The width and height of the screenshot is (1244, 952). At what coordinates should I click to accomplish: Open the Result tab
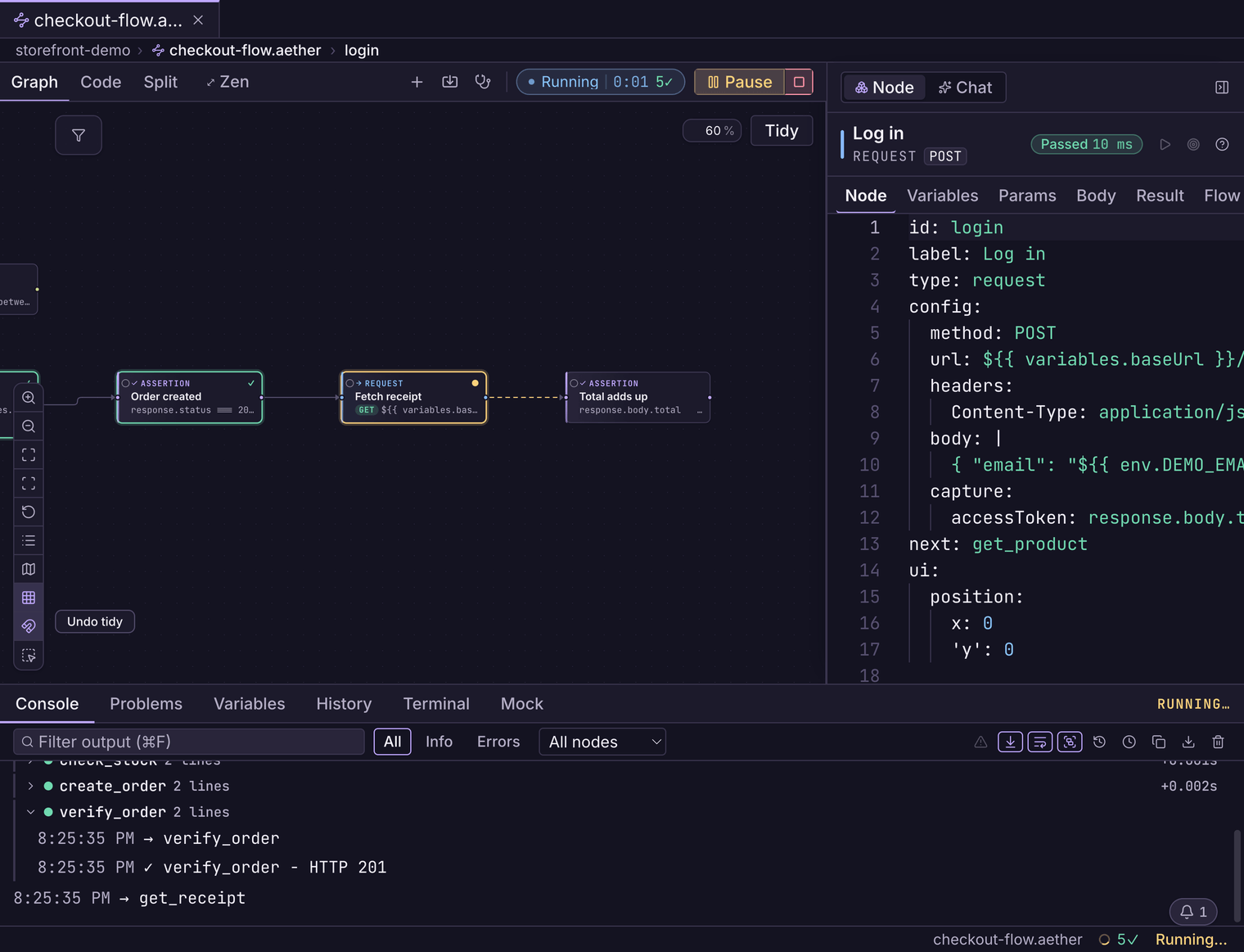[x=1160, y=196]
